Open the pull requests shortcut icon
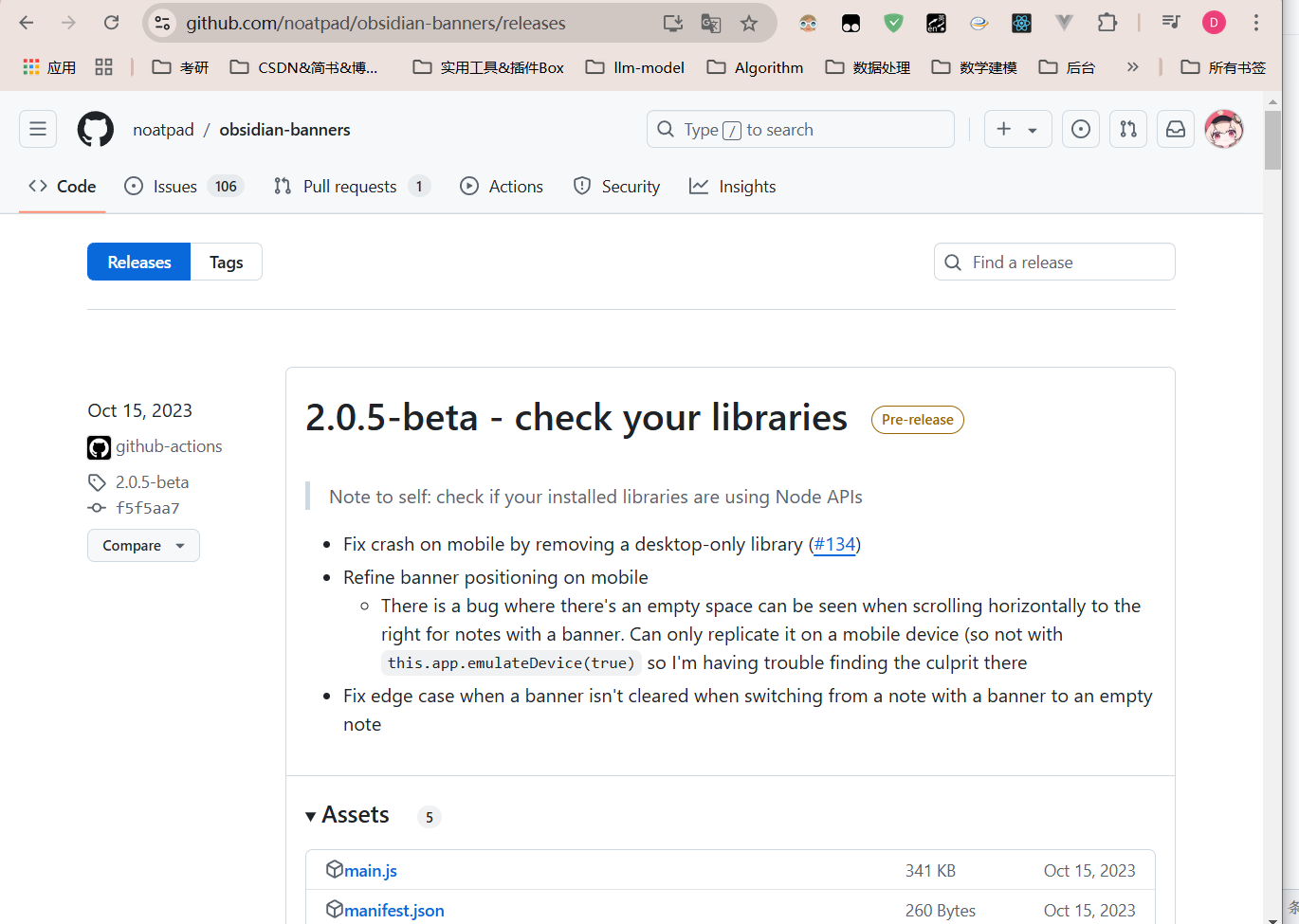 [1128, 129]
